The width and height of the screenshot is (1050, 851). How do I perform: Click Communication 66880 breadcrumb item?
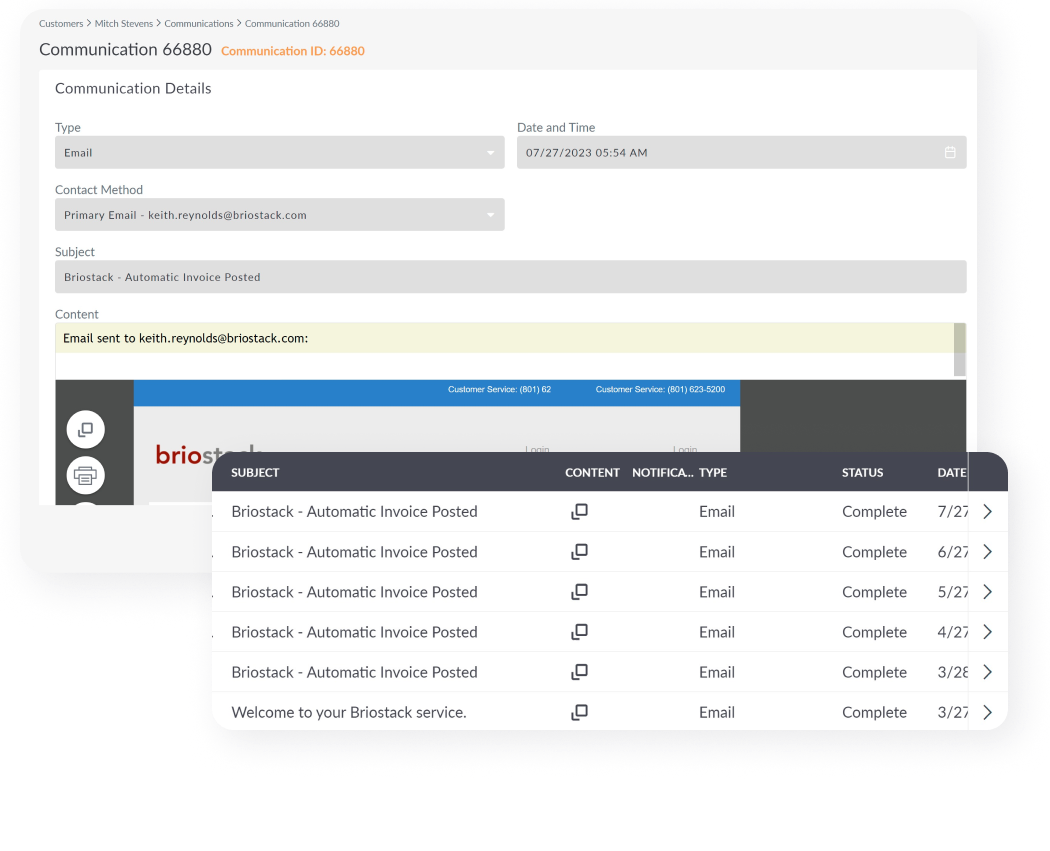click(x=292, y=23)
